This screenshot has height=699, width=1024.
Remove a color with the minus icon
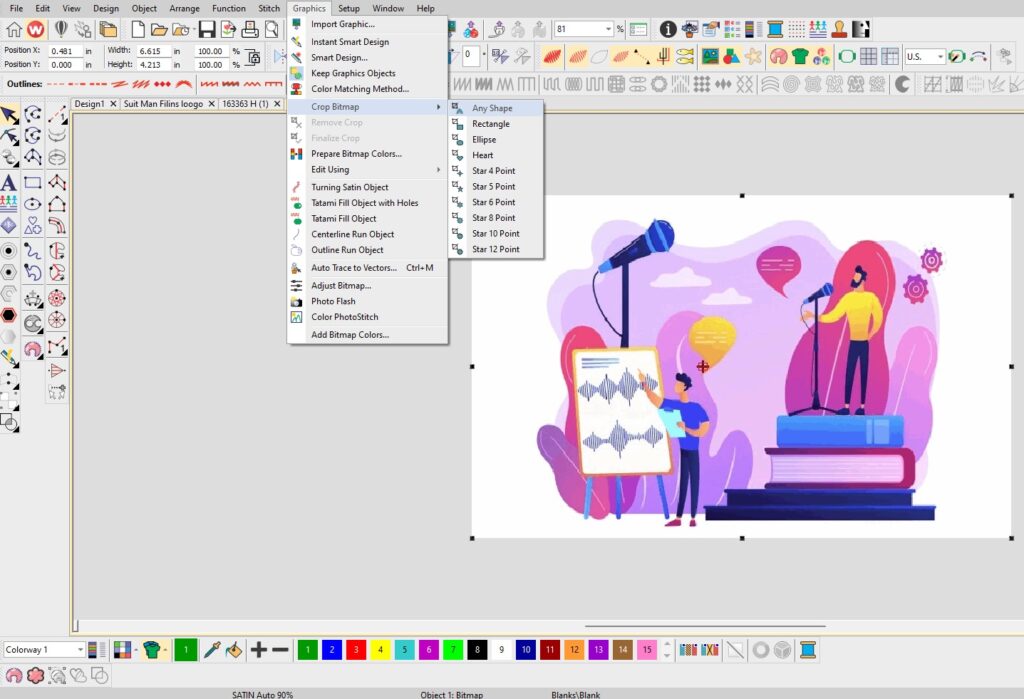(x=280, y=649)
